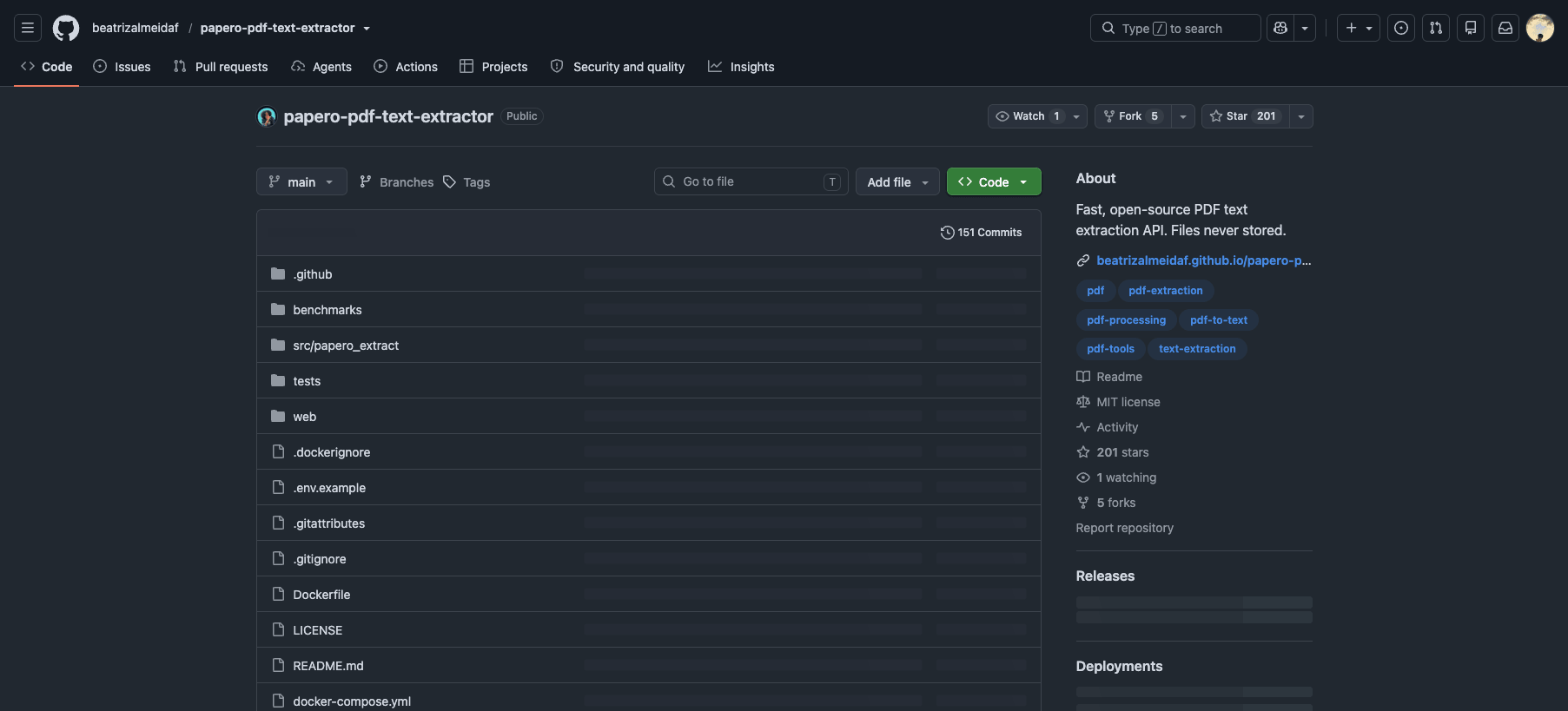Switch to the Pull requests tab
1568x711 pixels.
[x=221, y=67]
